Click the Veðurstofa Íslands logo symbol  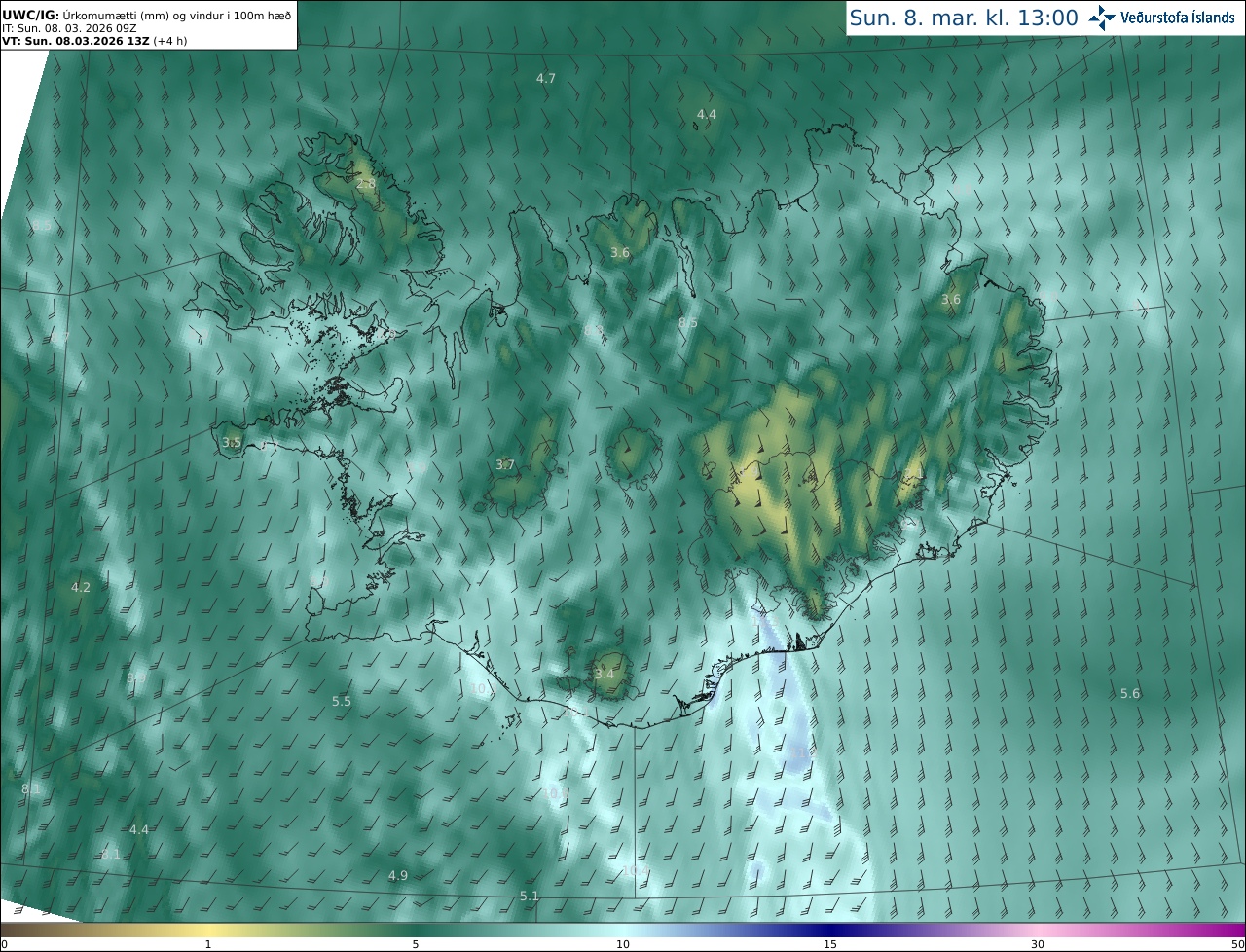(x=1102, y=18)
